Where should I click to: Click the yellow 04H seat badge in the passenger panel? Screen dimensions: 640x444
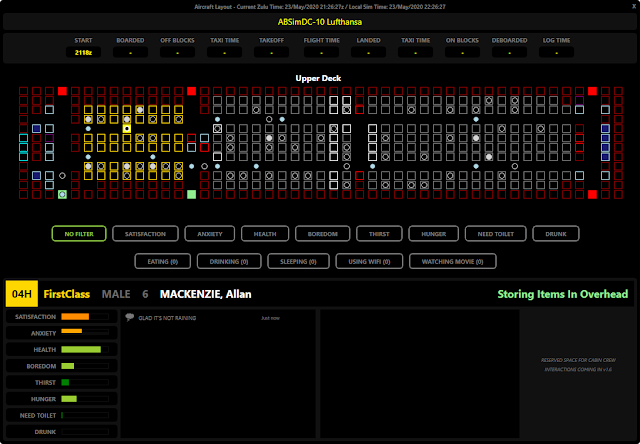[x=22, y=294]
